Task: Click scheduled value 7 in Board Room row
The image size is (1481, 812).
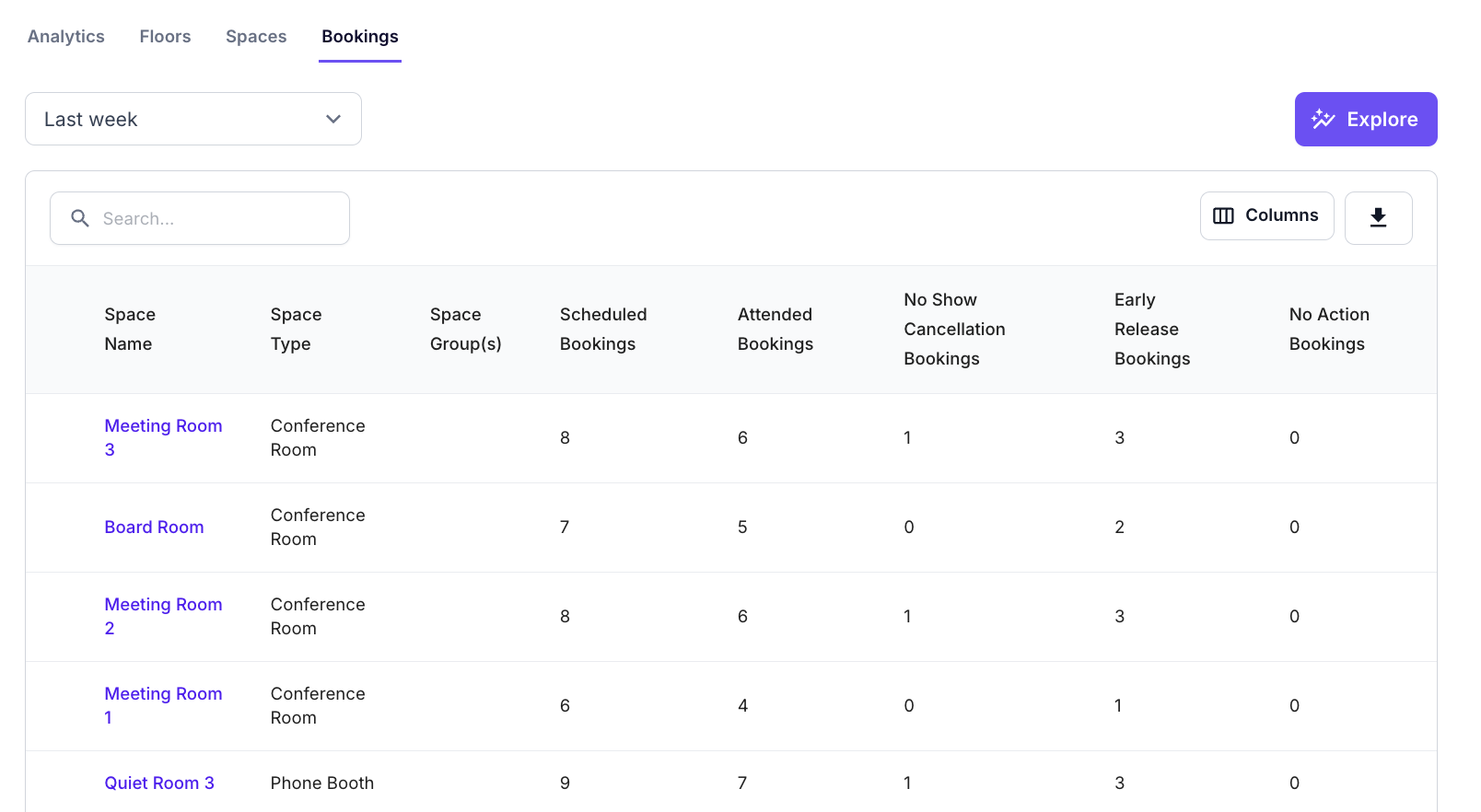Action: [x=565, y=527]
